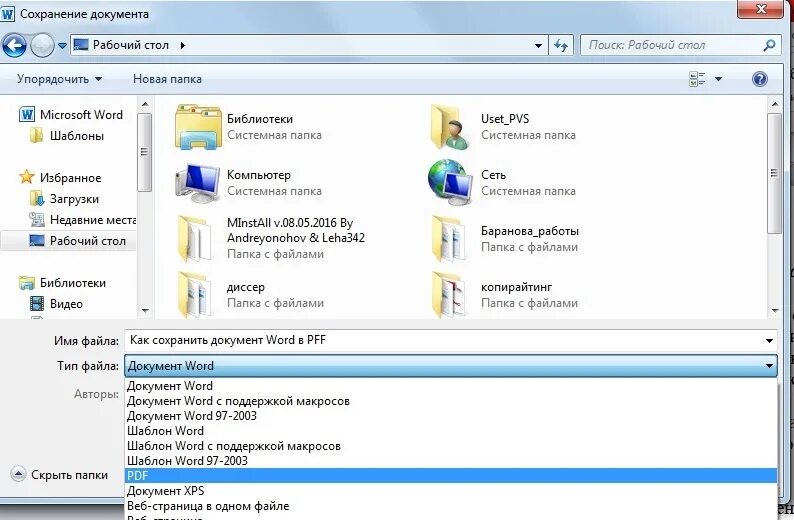The image size is (794, 520).
Task: Click the arrow after Рабочий стол in address bar
Action: point(183,45)
